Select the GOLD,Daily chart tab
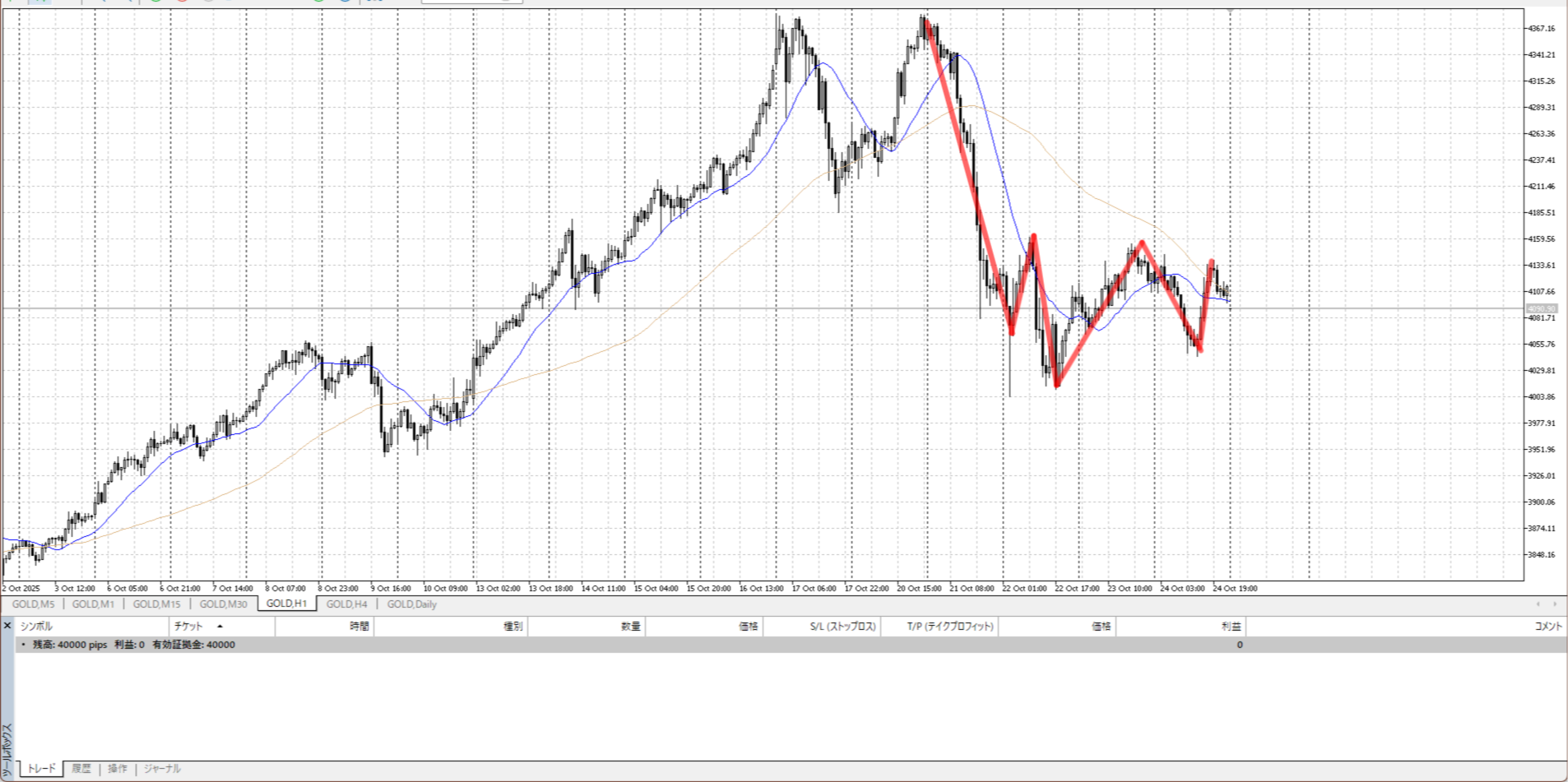 (x=411, y=604)
